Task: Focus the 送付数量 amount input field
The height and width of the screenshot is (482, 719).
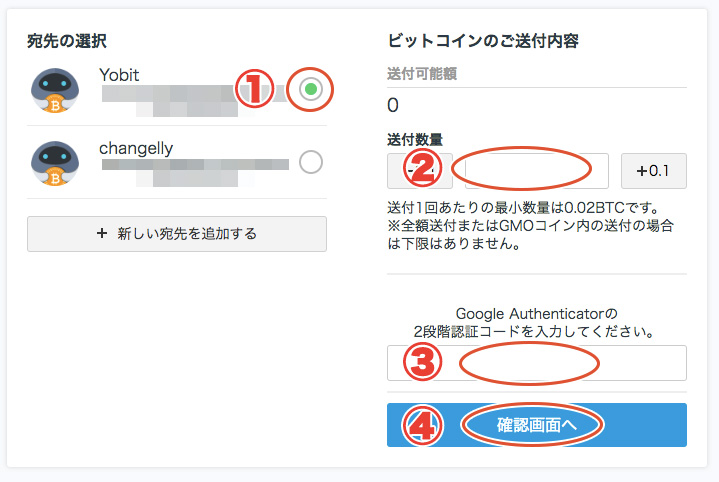Action: [x=536, y=171]
